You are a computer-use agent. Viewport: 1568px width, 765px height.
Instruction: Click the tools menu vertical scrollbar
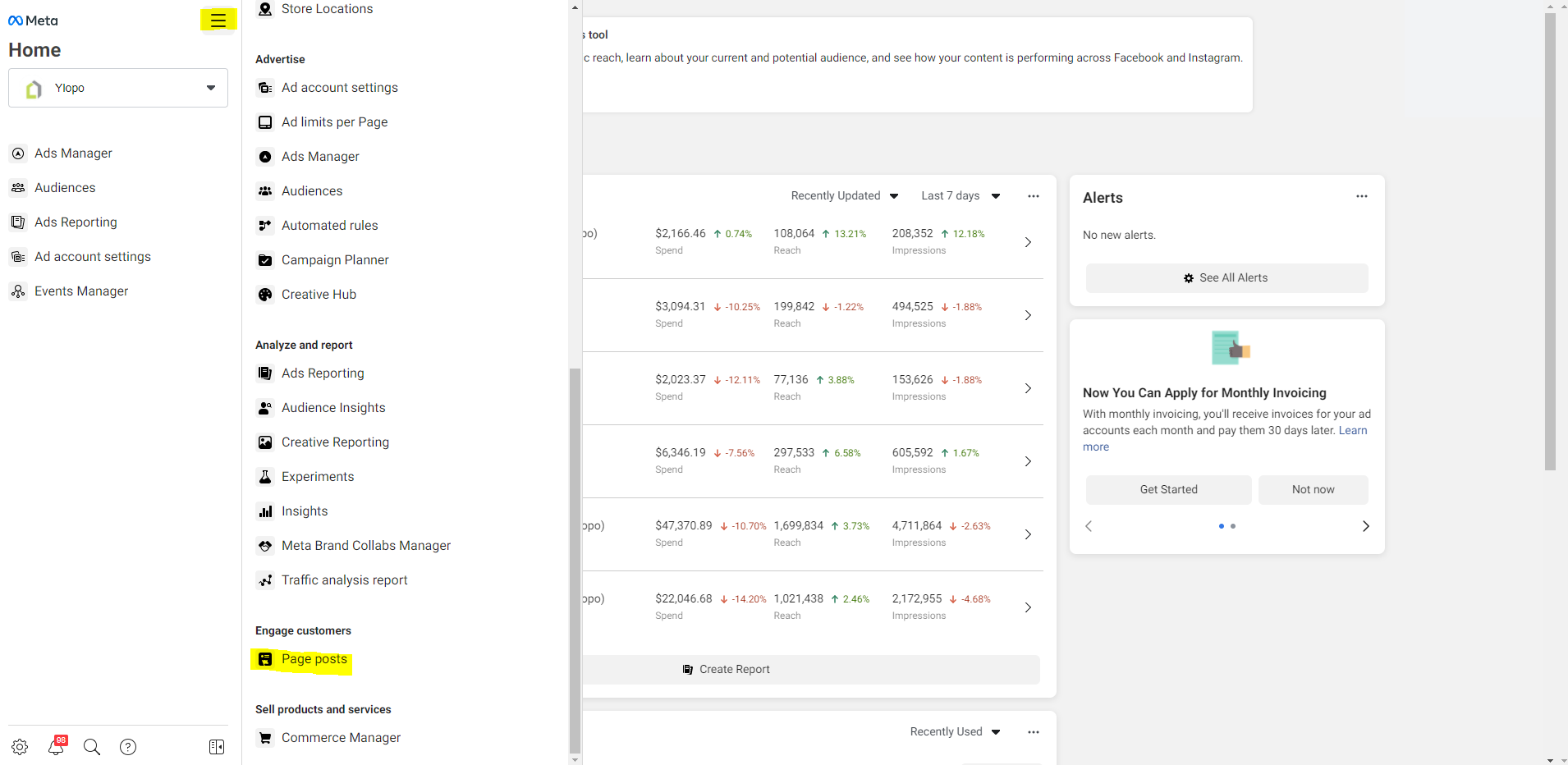click(575, 558)
